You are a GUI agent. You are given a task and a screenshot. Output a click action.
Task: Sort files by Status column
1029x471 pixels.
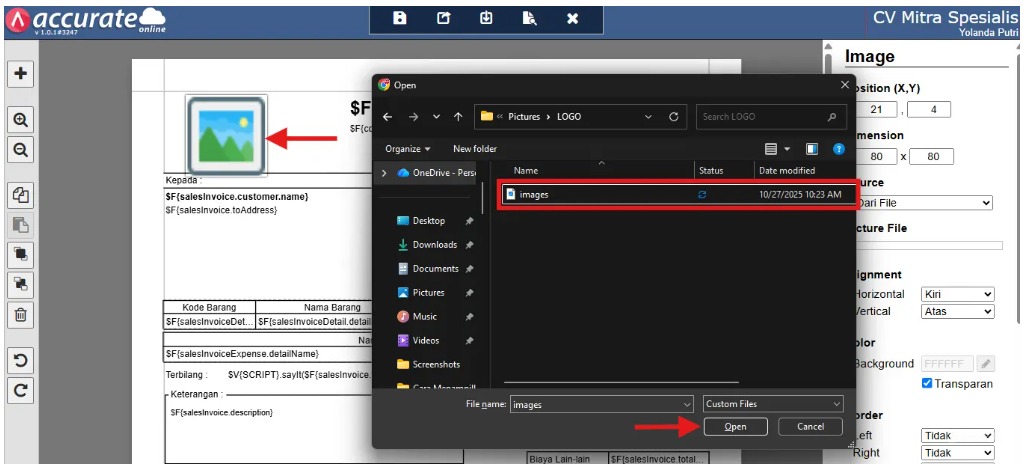tap(711, 171)
